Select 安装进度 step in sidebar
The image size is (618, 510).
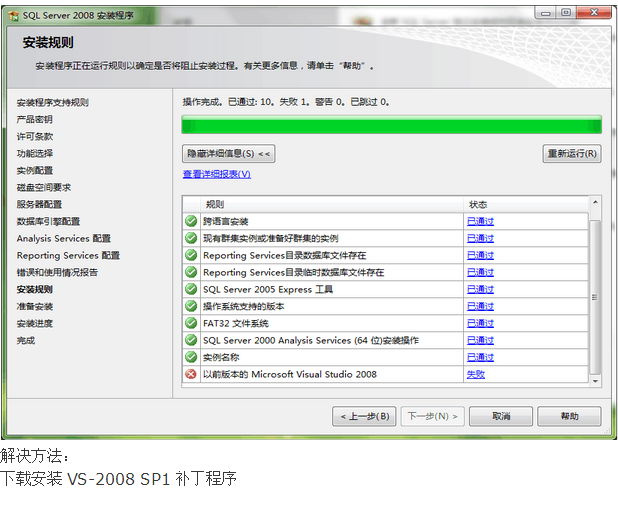35,323
